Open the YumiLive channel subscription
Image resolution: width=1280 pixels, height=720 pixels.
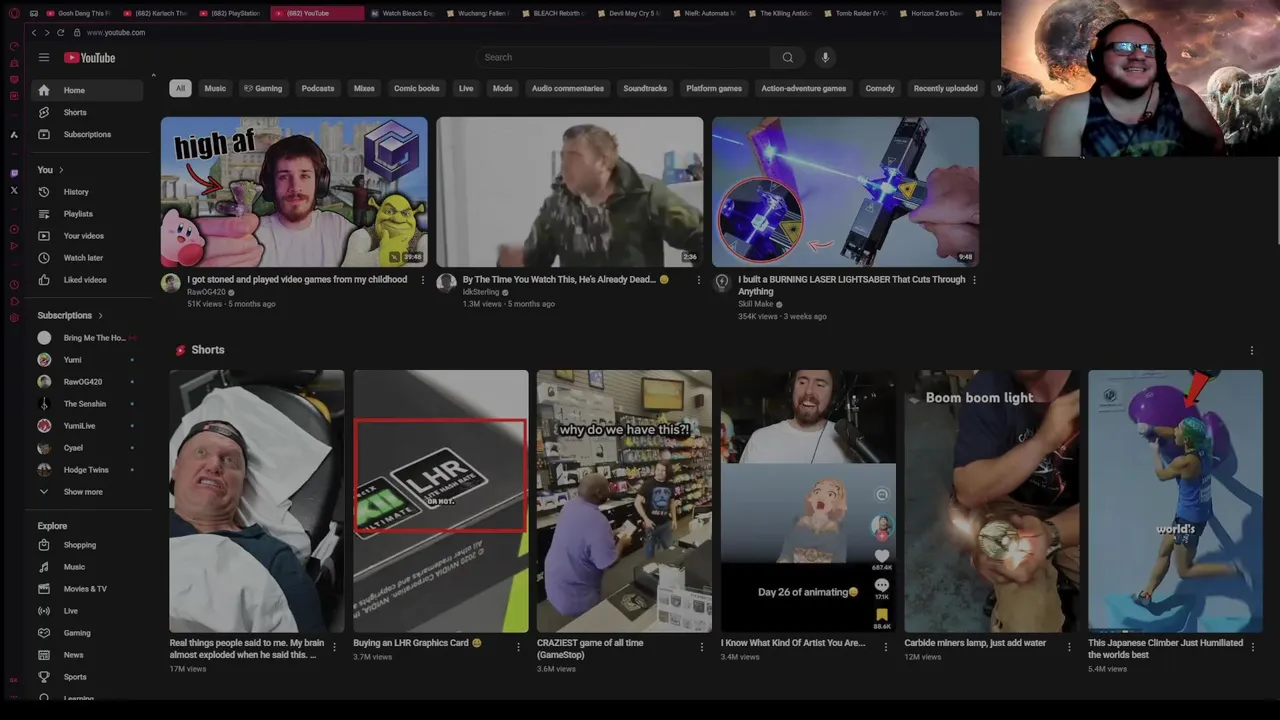point(87,426)
